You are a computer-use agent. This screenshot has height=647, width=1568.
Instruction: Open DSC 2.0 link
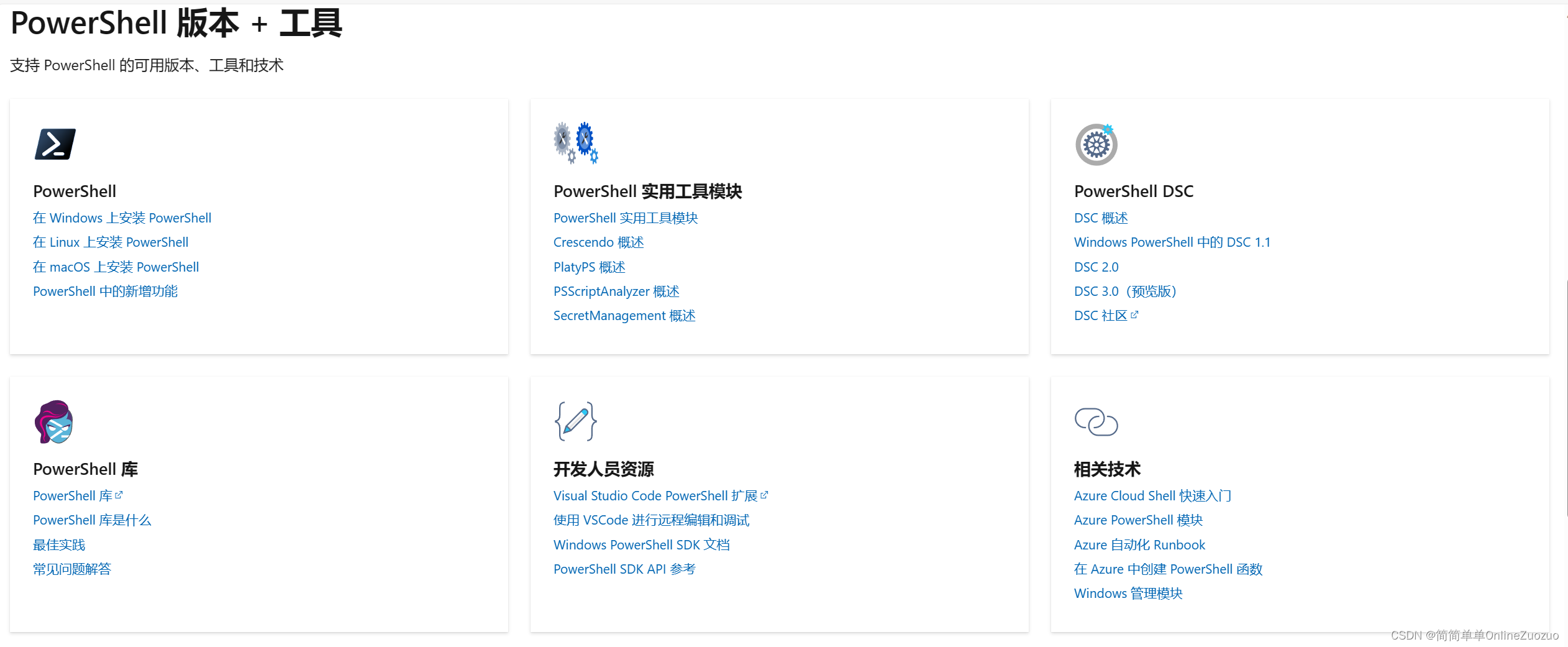point(1096,267)
